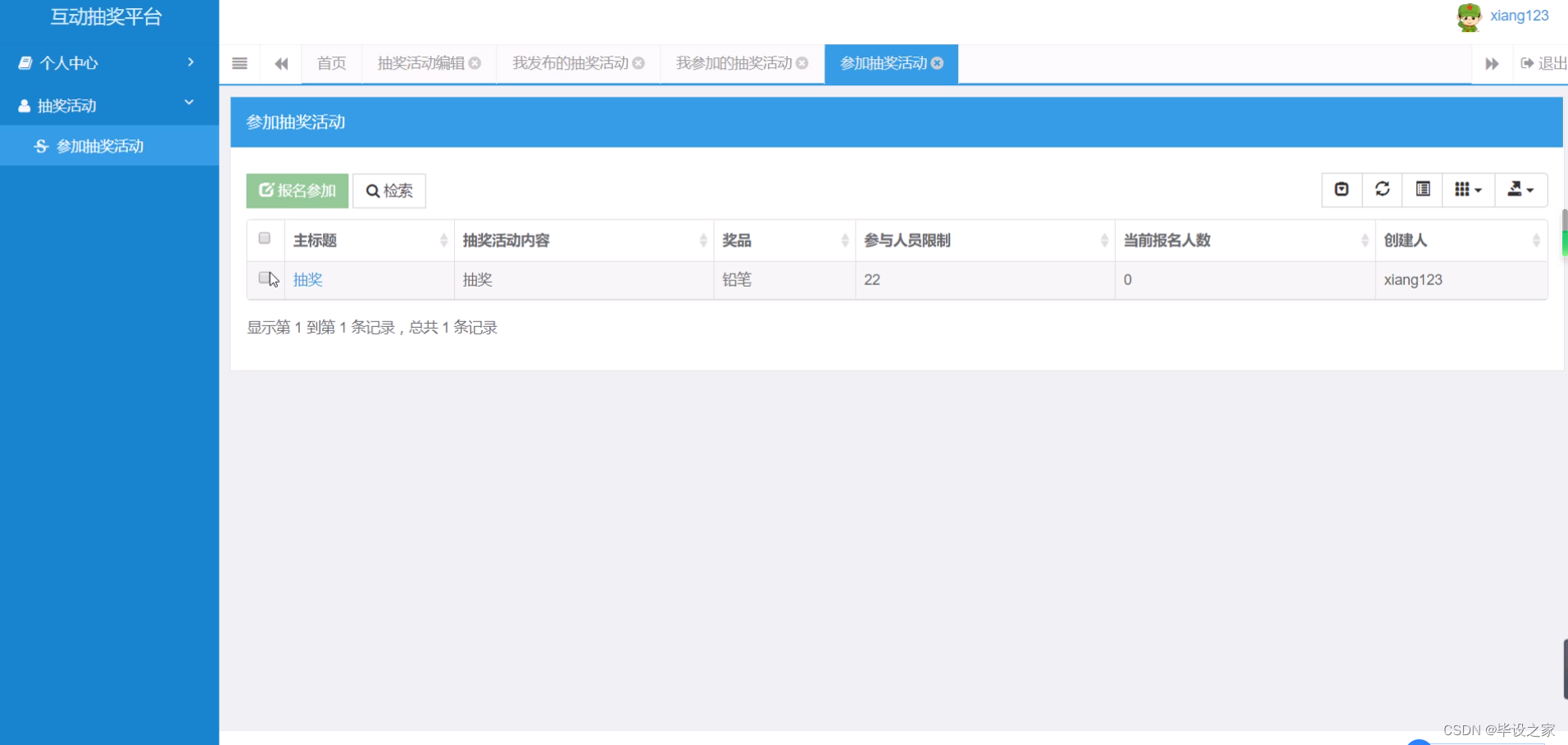Viewport: 1568px width, 745px height.
Task: Click the double-right-arrow tab scroll icon
Action: (x=1492, y=63)
